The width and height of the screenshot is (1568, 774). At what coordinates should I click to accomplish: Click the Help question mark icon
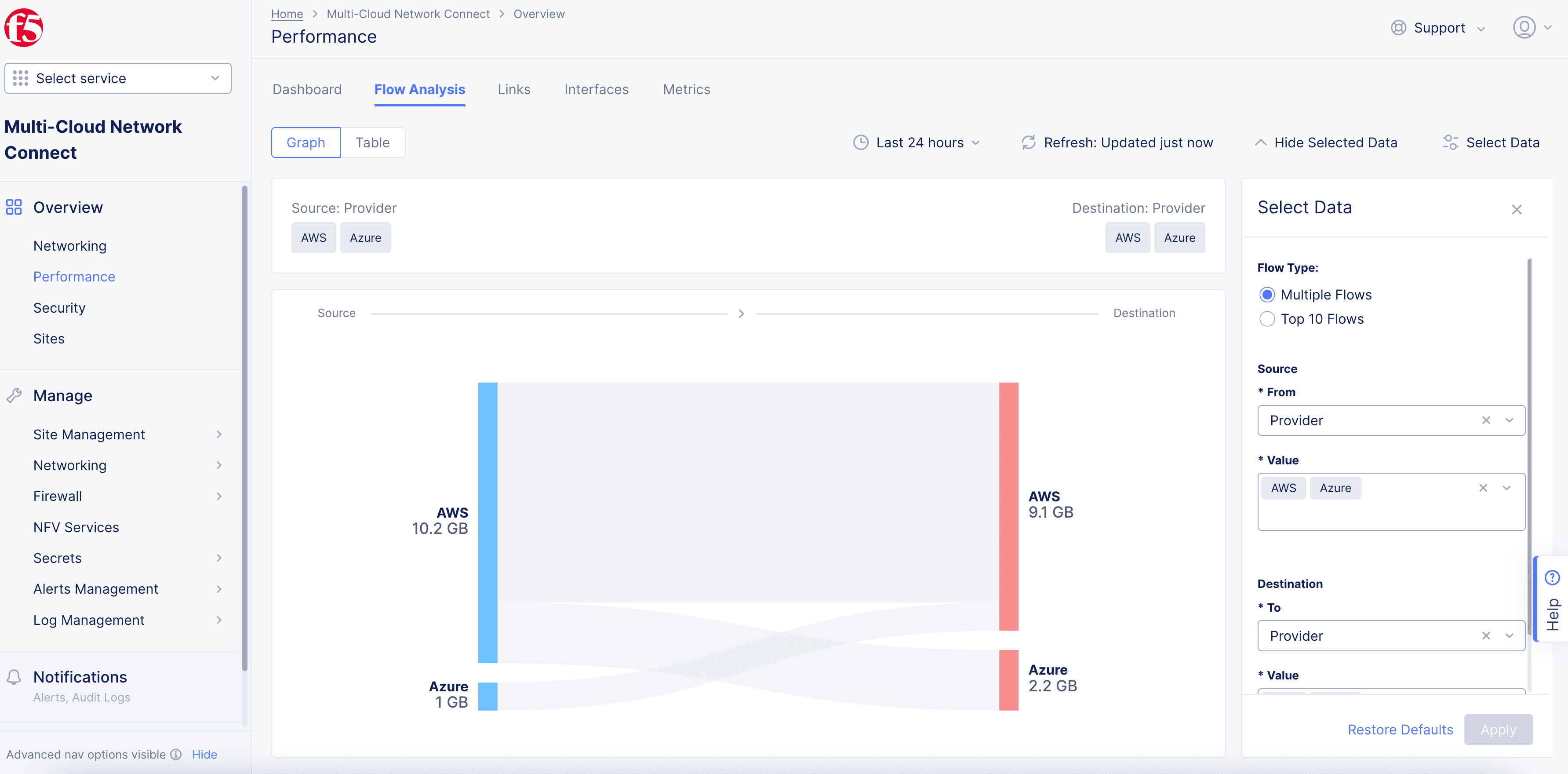[1552, 577]
